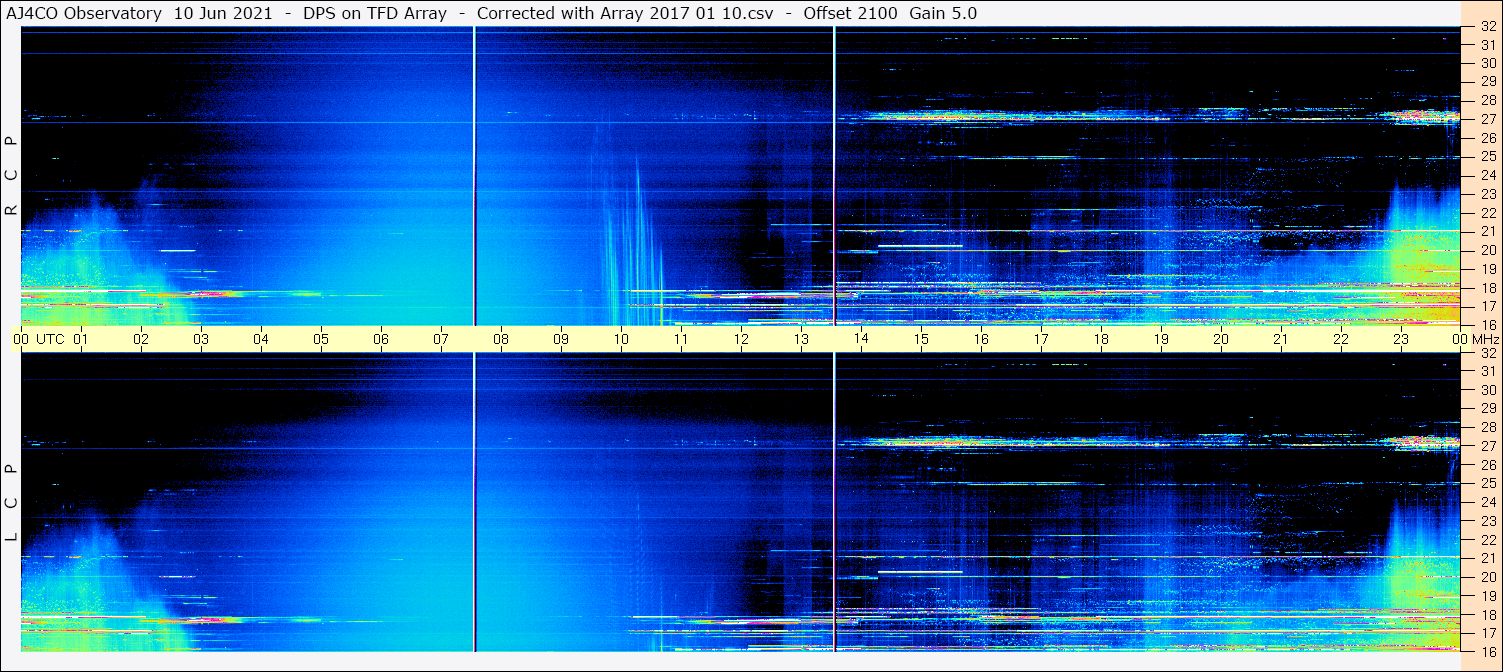
Task: Click 'DPS on TFD Array' header text
Action: tap(375, 13)
